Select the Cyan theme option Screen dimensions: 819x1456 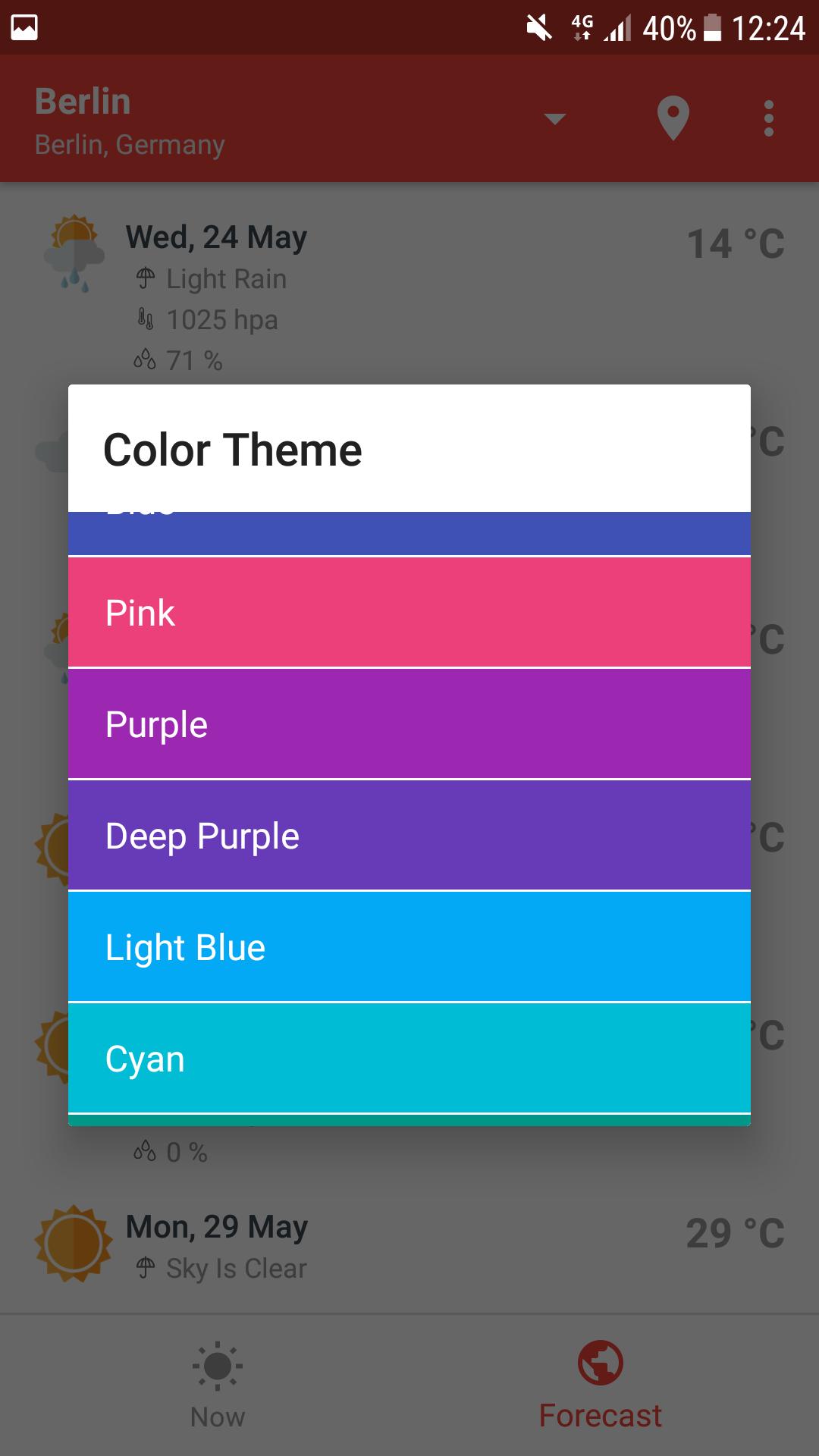pyautogui.click(x=409, y=1059)
